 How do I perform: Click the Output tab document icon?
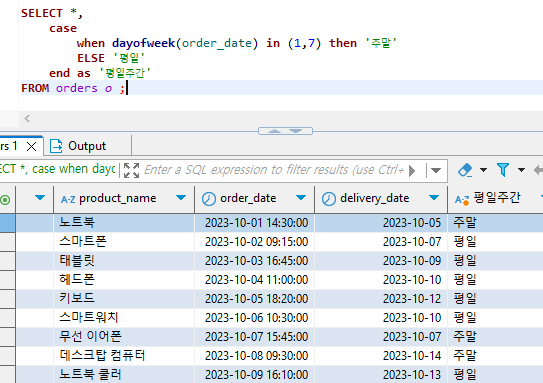point(56,146)
